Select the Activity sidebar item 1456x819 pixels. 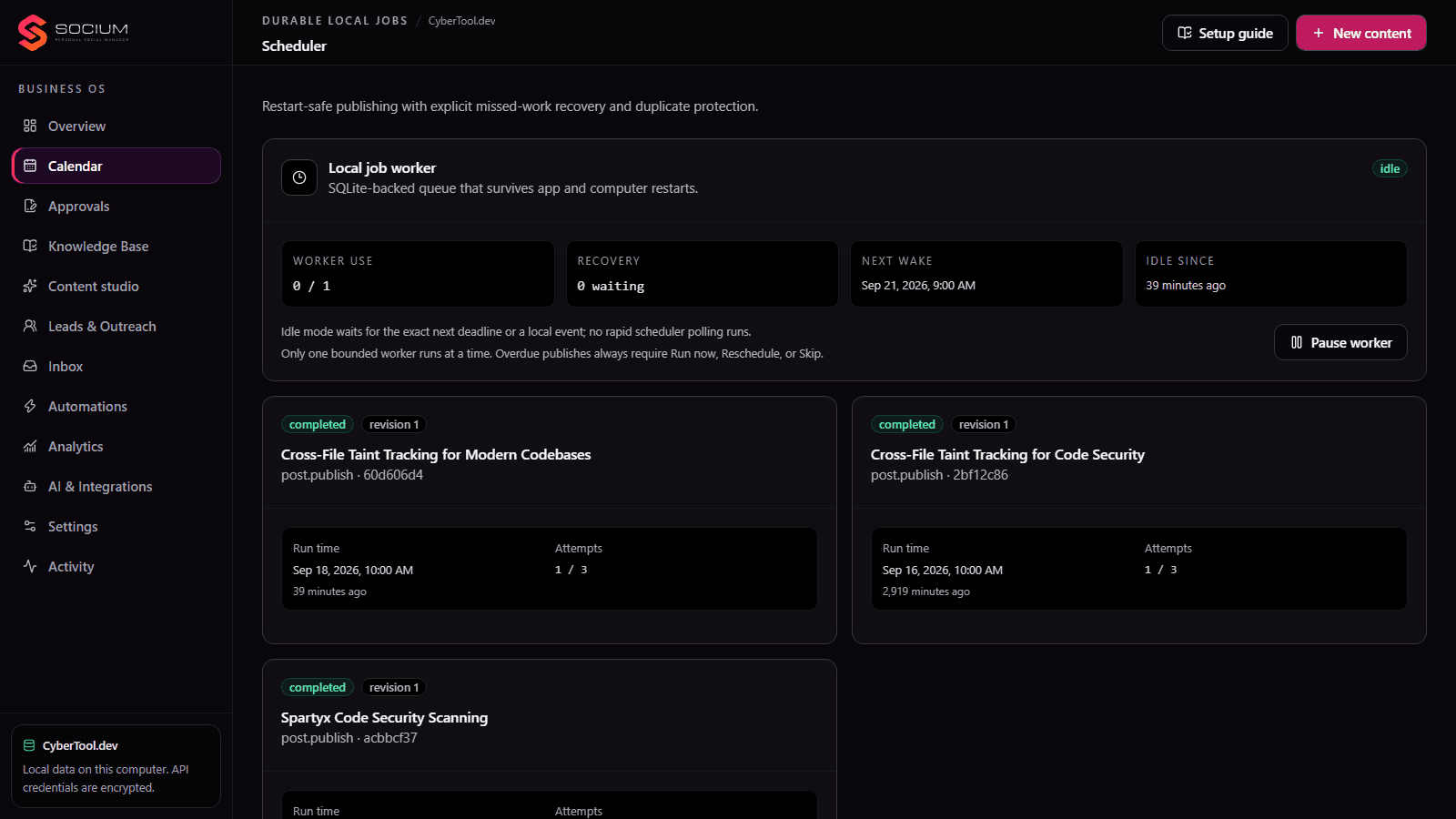pos(116,566)
